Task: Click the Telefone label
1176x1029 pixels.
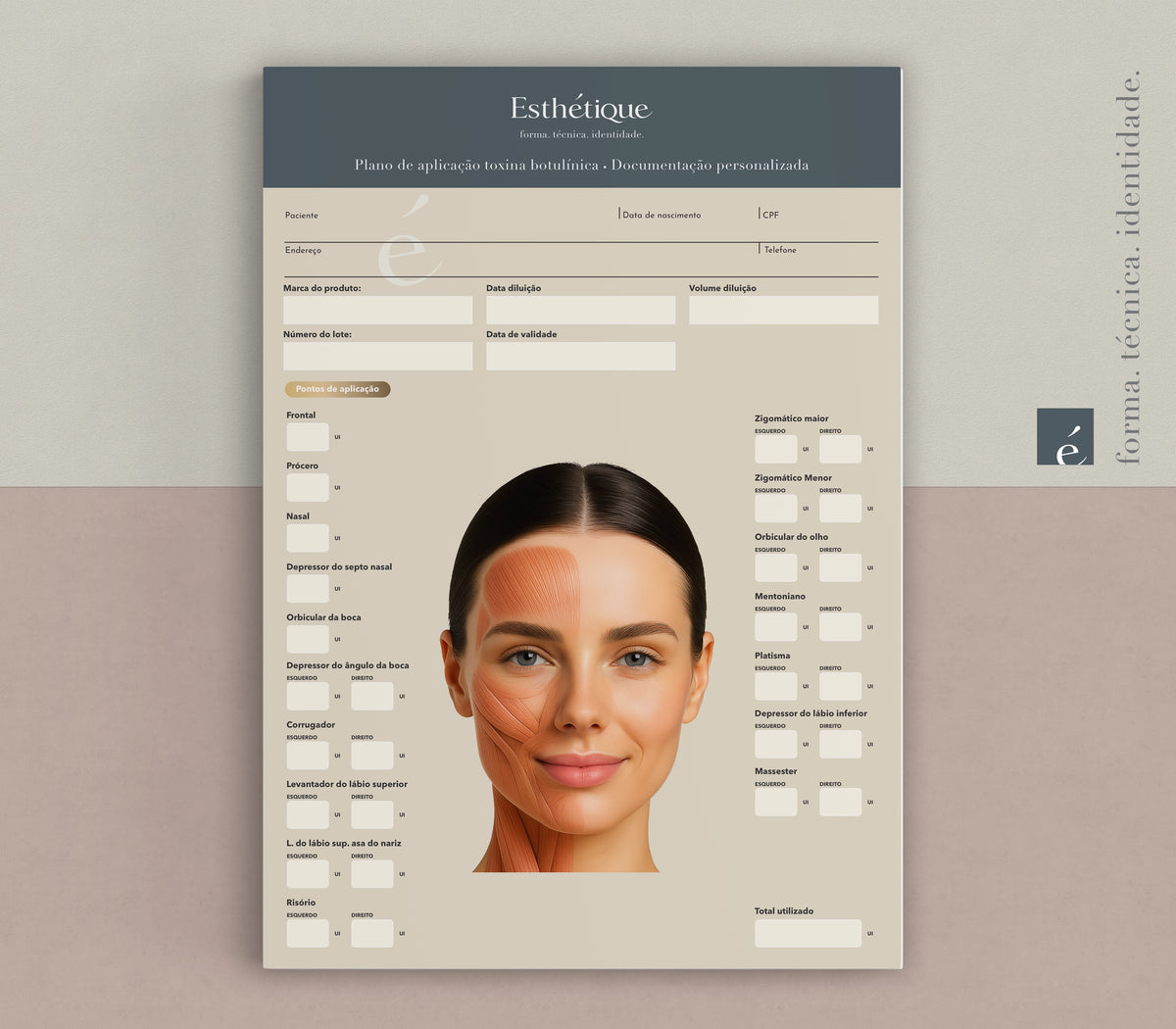Action: [780, 251]
